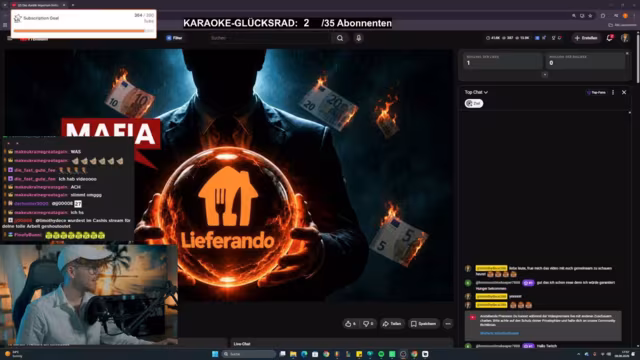Open browser extensions puzzle icon
This screenshot has width=640, height=360.
(603, 16)
